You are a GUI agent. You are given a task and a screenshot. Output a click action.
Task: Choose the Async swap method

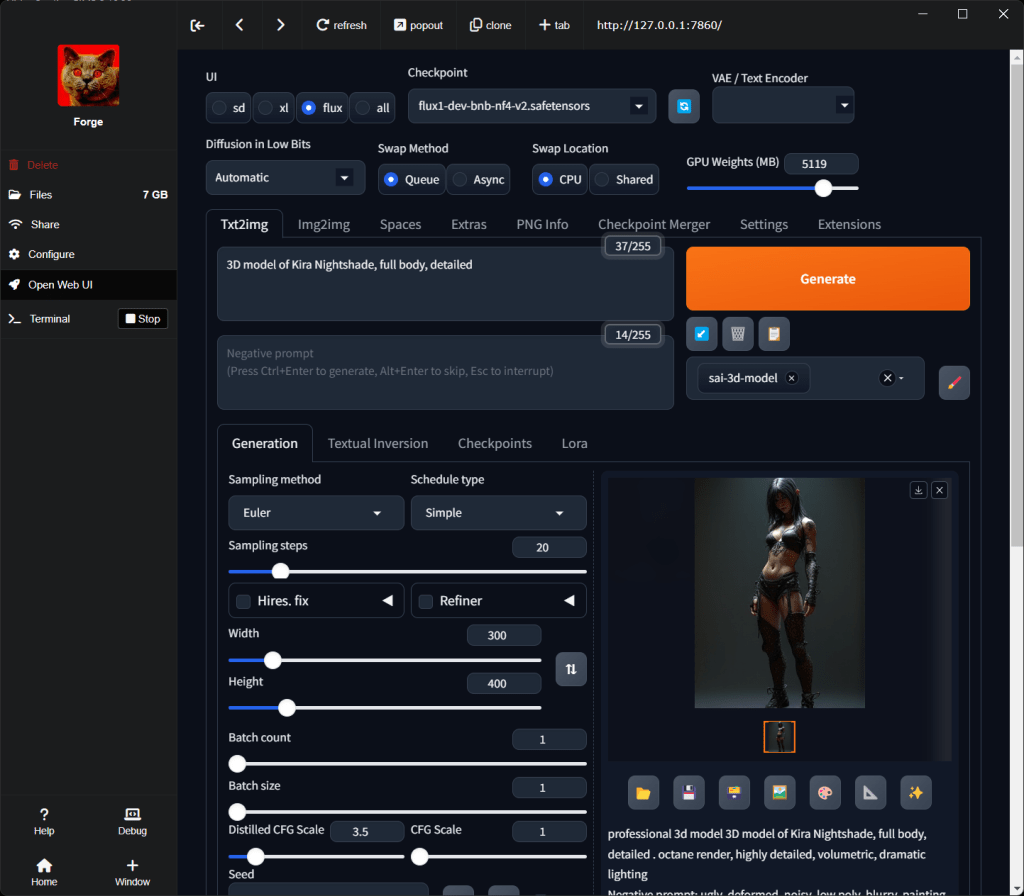click(x=460, y=180)
